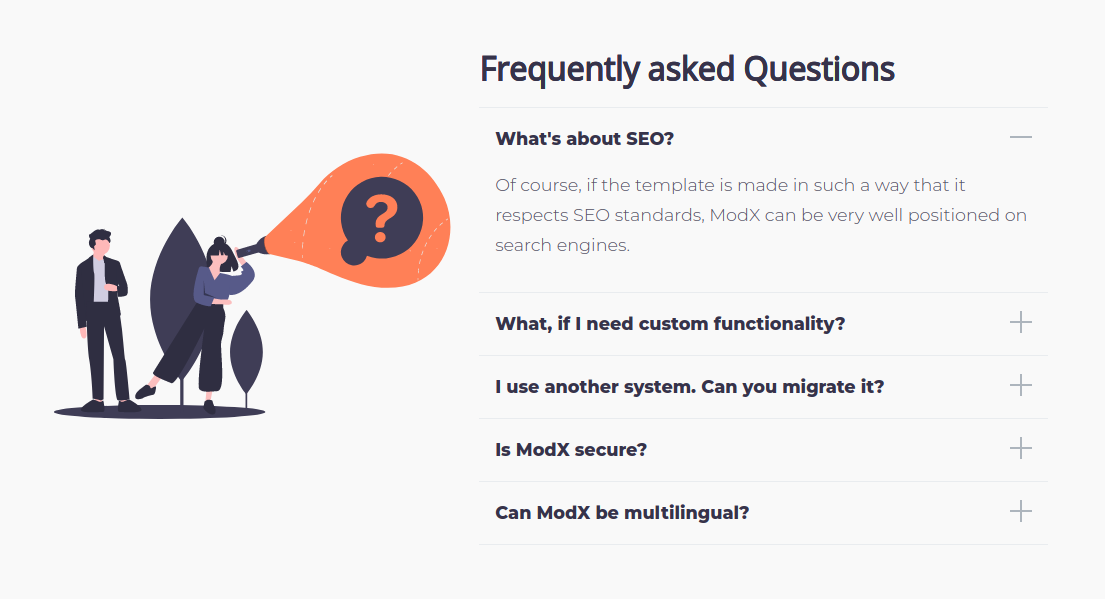Click the "Frequently asked Questions" heading

687,69
